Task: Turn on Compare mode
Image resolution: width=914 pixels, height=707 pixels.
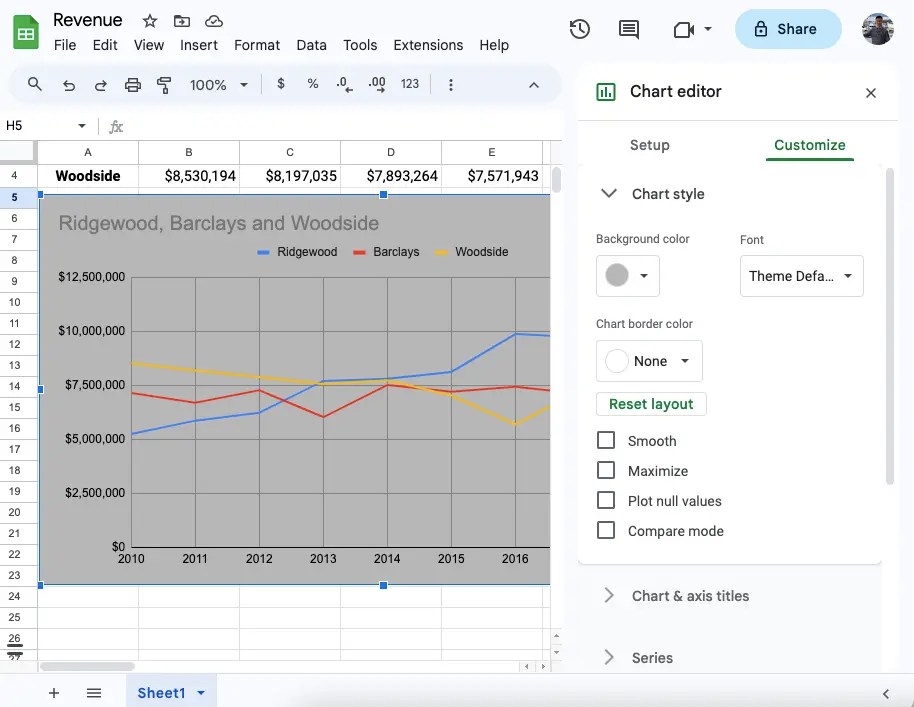Action: 605,530
